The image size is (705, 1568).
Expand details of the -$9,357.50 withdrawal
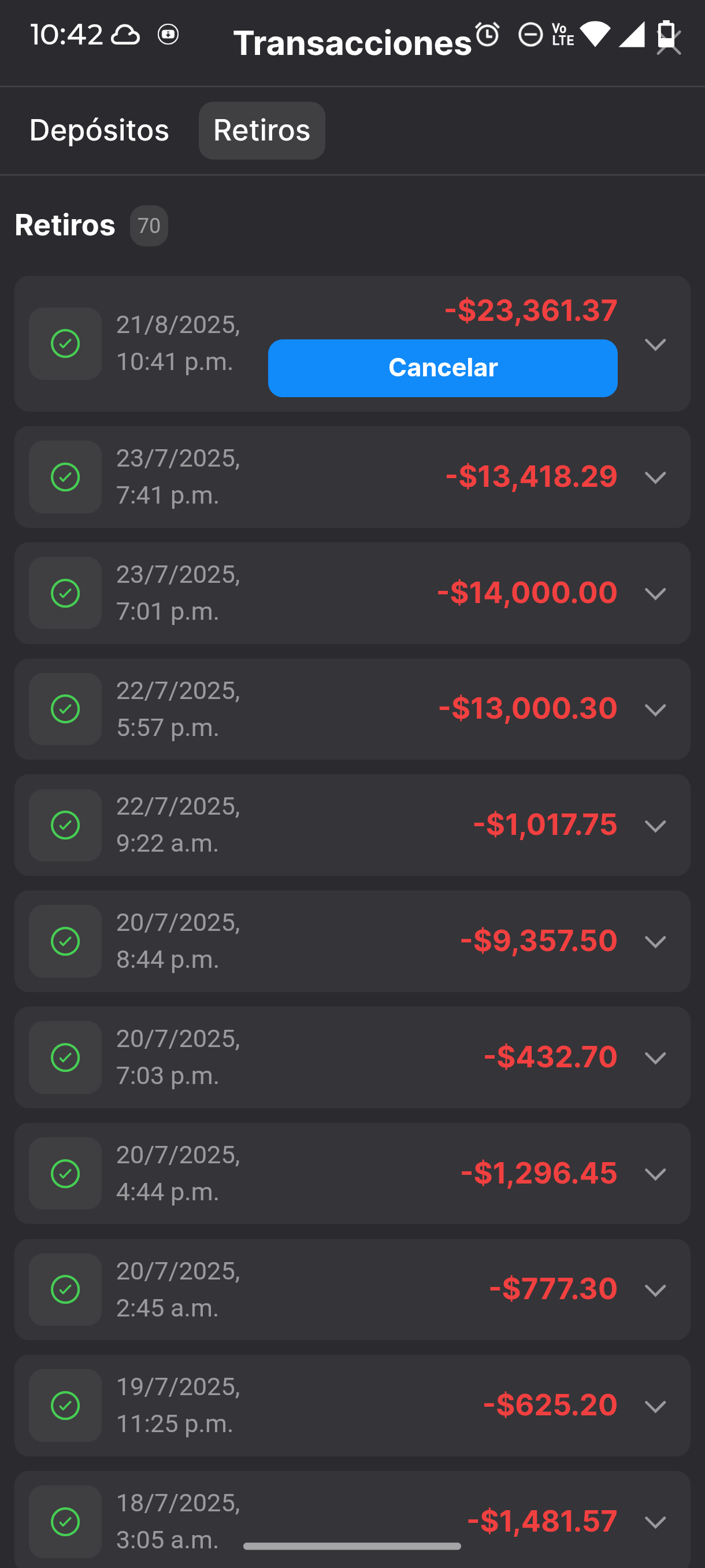tap(655, 942)
